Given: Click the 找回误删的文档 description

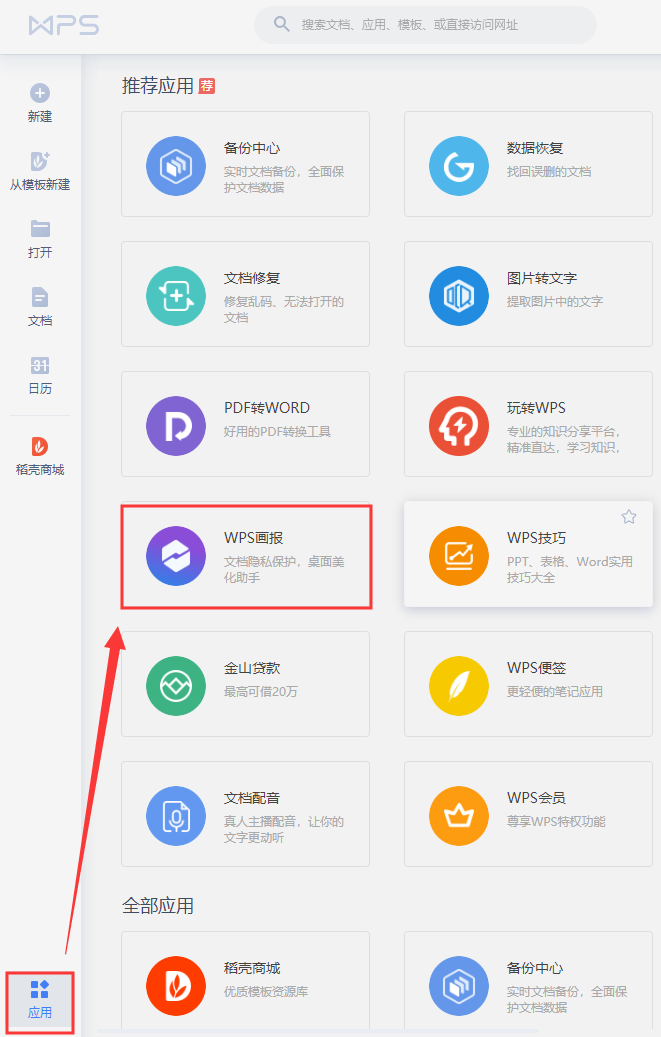Looking at the screenshot, I should click(x=549, y=172).
